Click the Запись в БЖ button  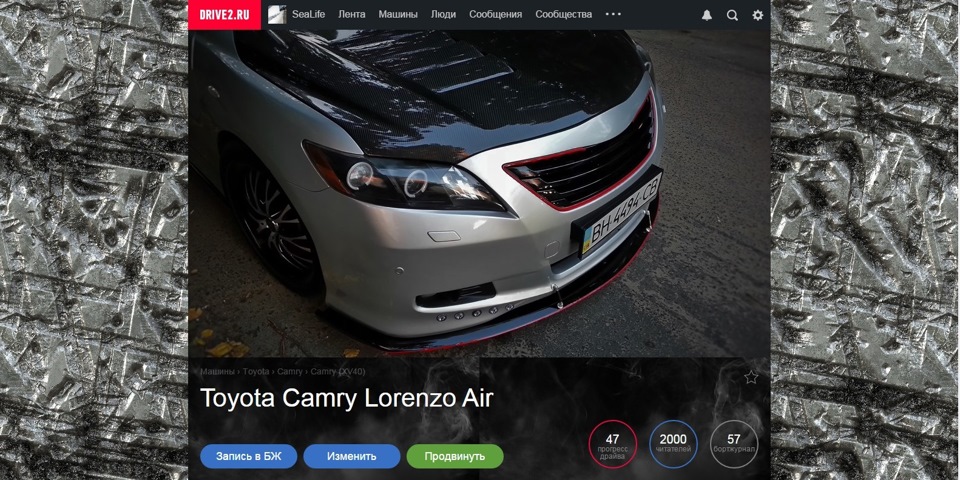click(249, 456)
